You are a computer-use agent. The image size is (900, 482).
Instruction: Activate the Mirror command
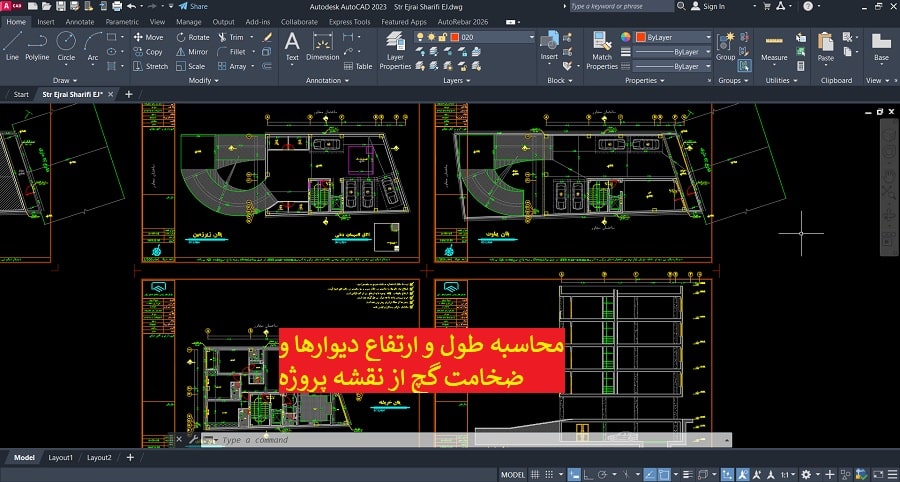193,52
